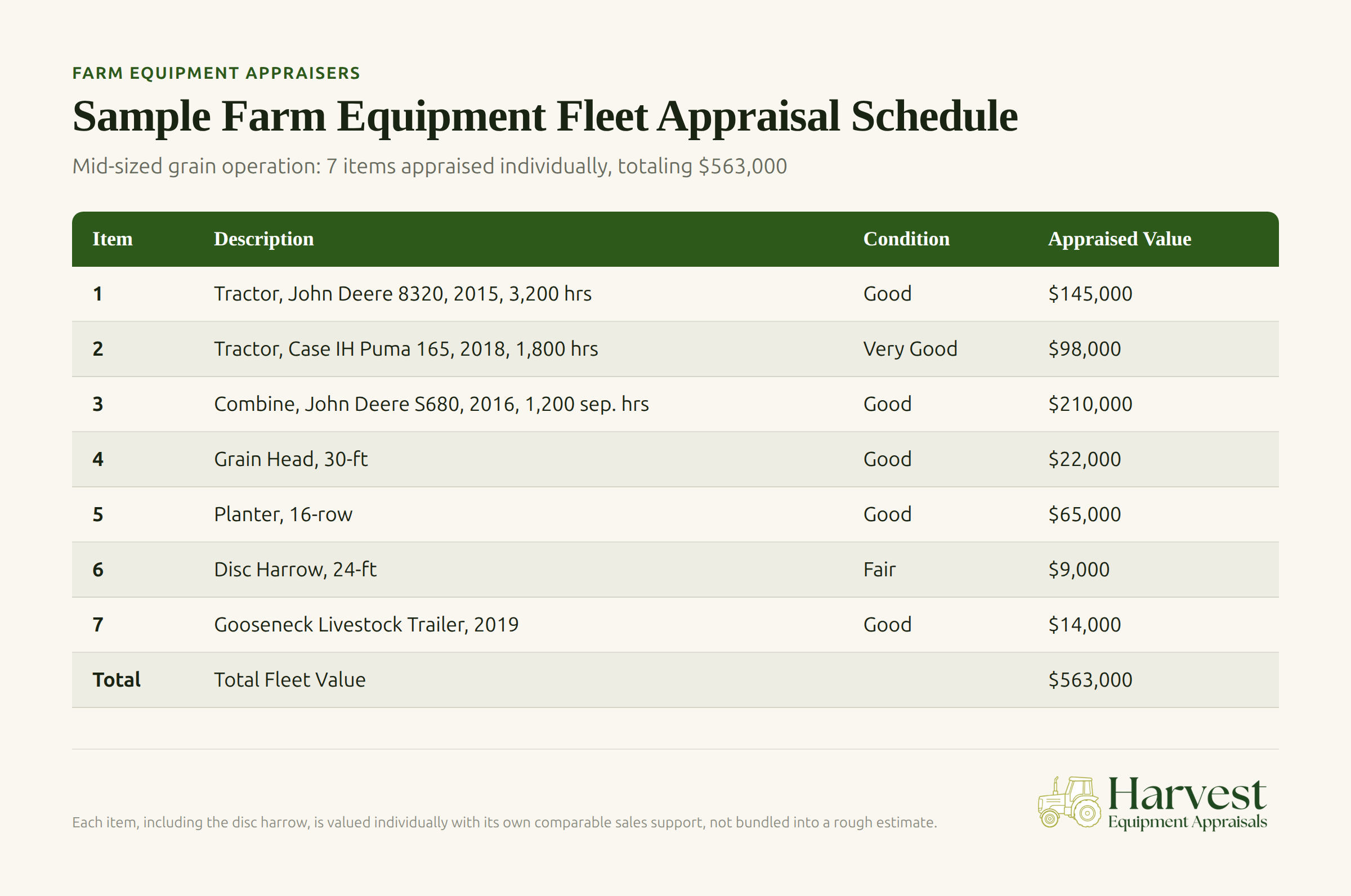Click the 'FARM EQUIPMENT APPRAISERS' heading
1351x896 pixels.
point(216,73)
